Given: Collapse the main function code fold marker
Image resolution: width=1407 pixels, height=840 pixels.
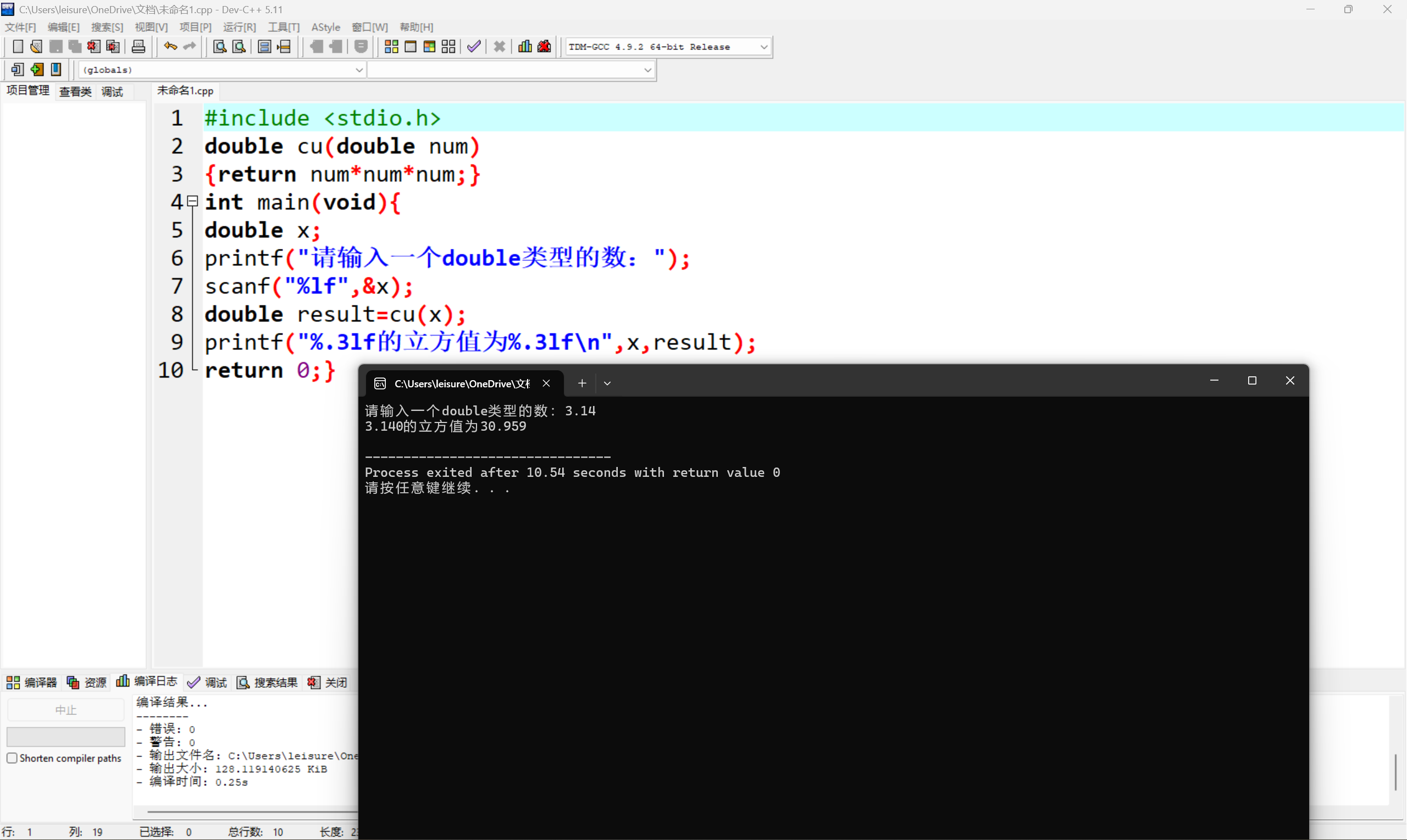Looking at the screenshot, I should click(192, 201).
